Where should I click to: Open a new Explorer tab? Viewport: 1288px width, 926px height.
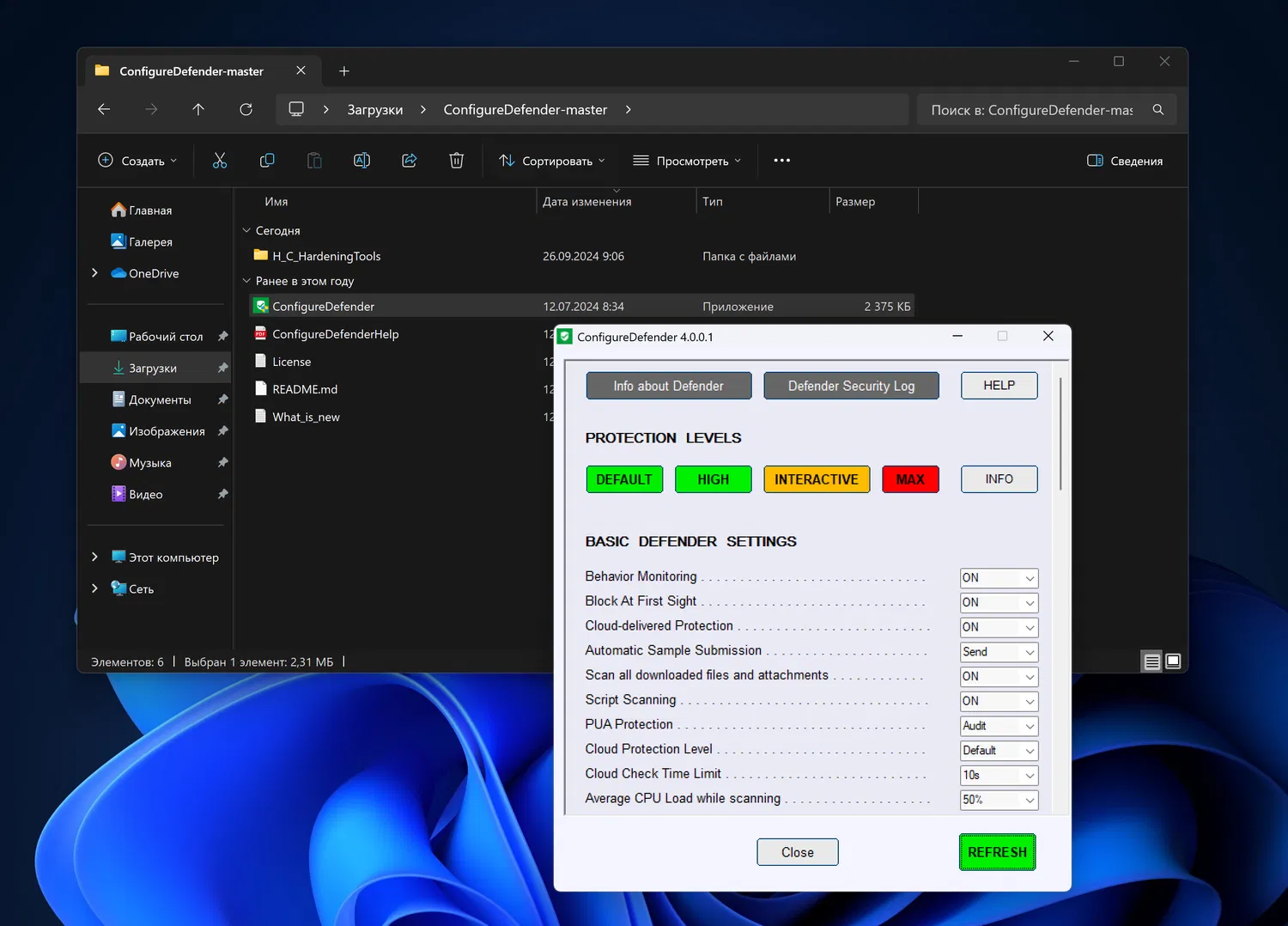(343, 71)
